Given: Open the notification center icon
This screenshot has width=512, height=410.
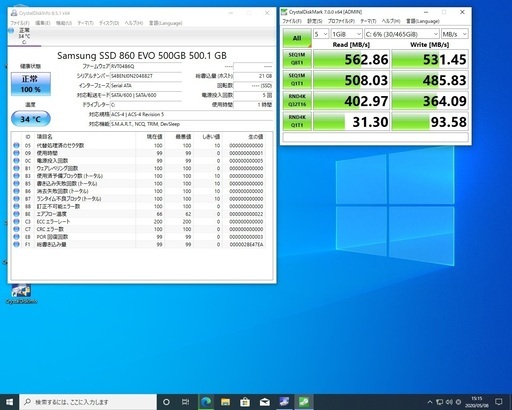Looking at the screenshot, I should coord(499,402).
